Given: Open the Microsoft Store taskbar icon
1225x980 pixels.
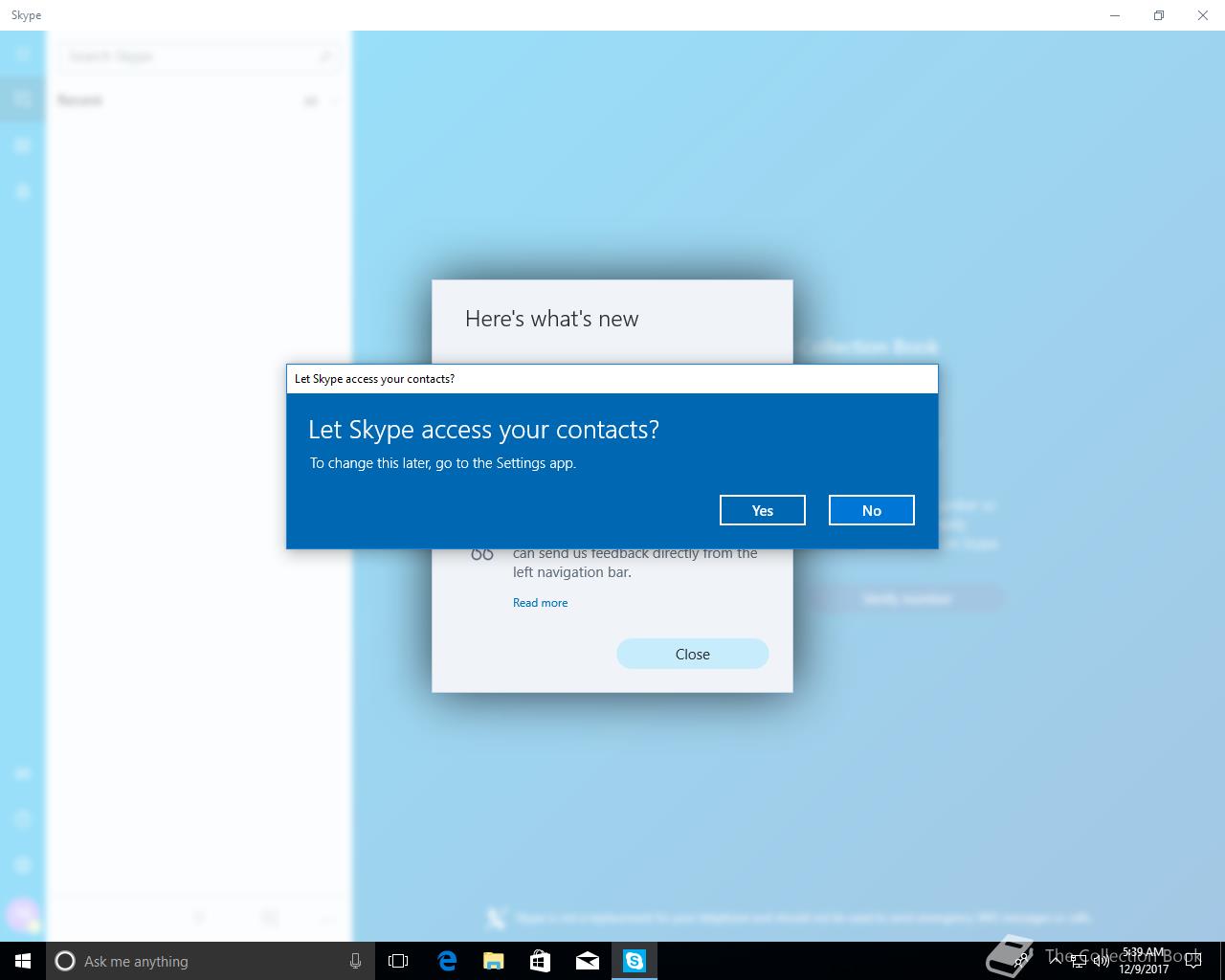Looking at the screenshot, I should click(x=540, y=961).
